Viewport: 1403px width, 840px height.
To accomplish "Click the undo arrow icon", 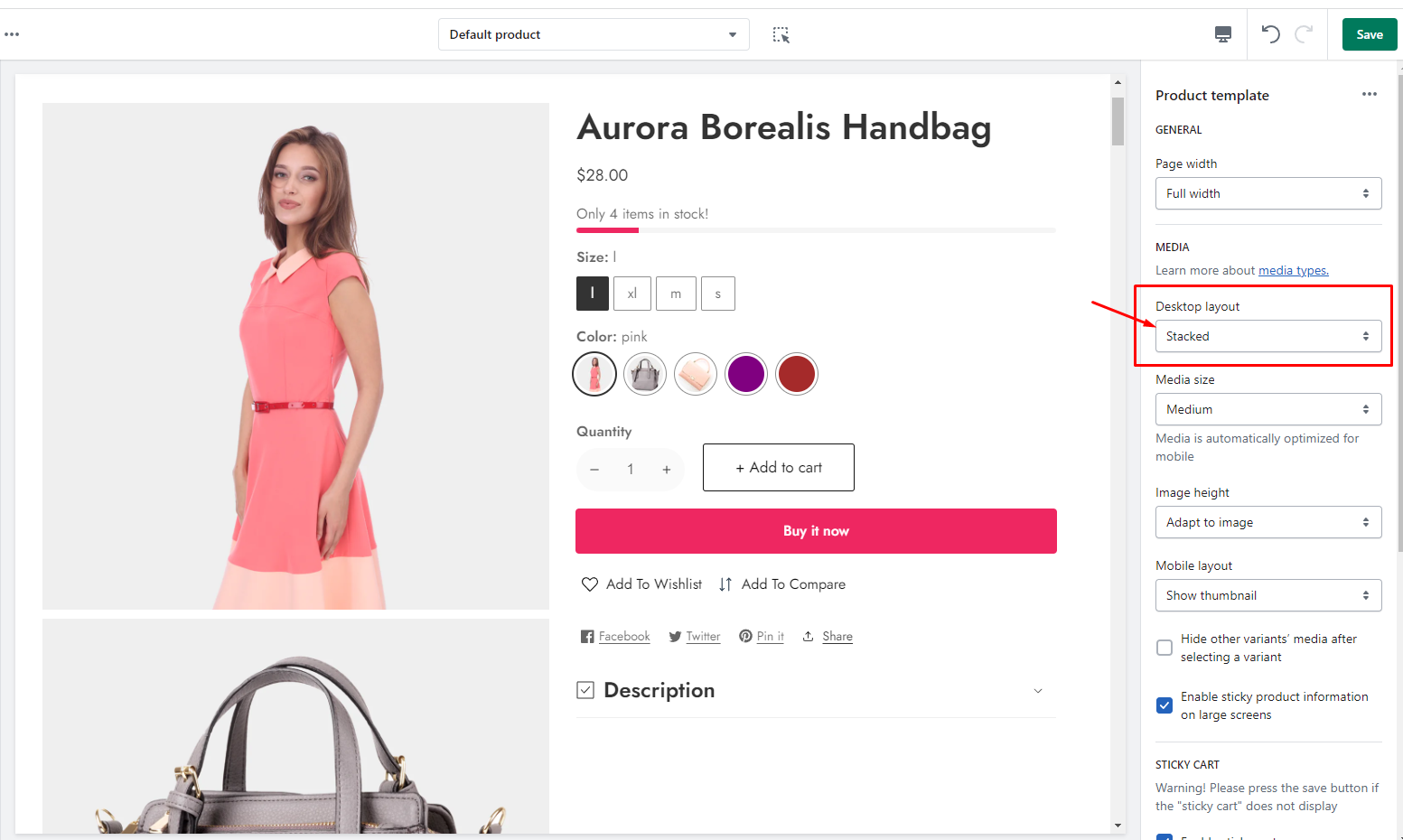I will click(x=1270, y=34).
